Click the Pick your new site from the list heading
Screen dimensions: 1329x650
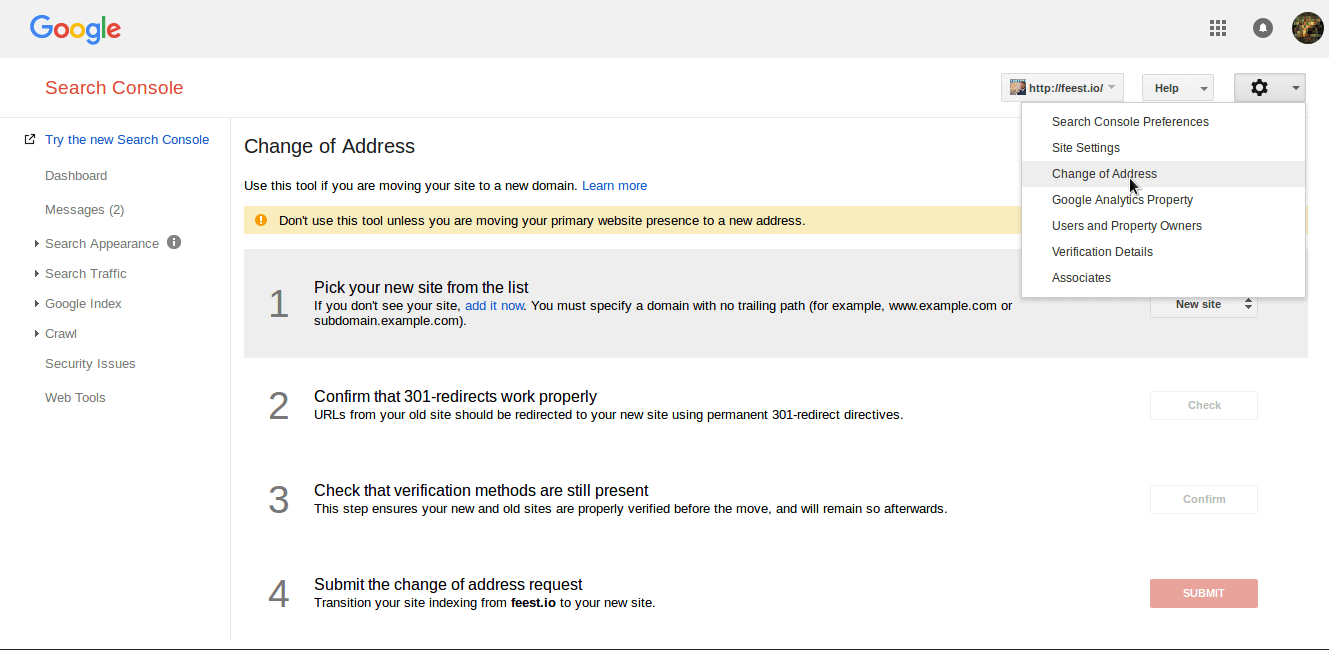(x=421, y=287)
